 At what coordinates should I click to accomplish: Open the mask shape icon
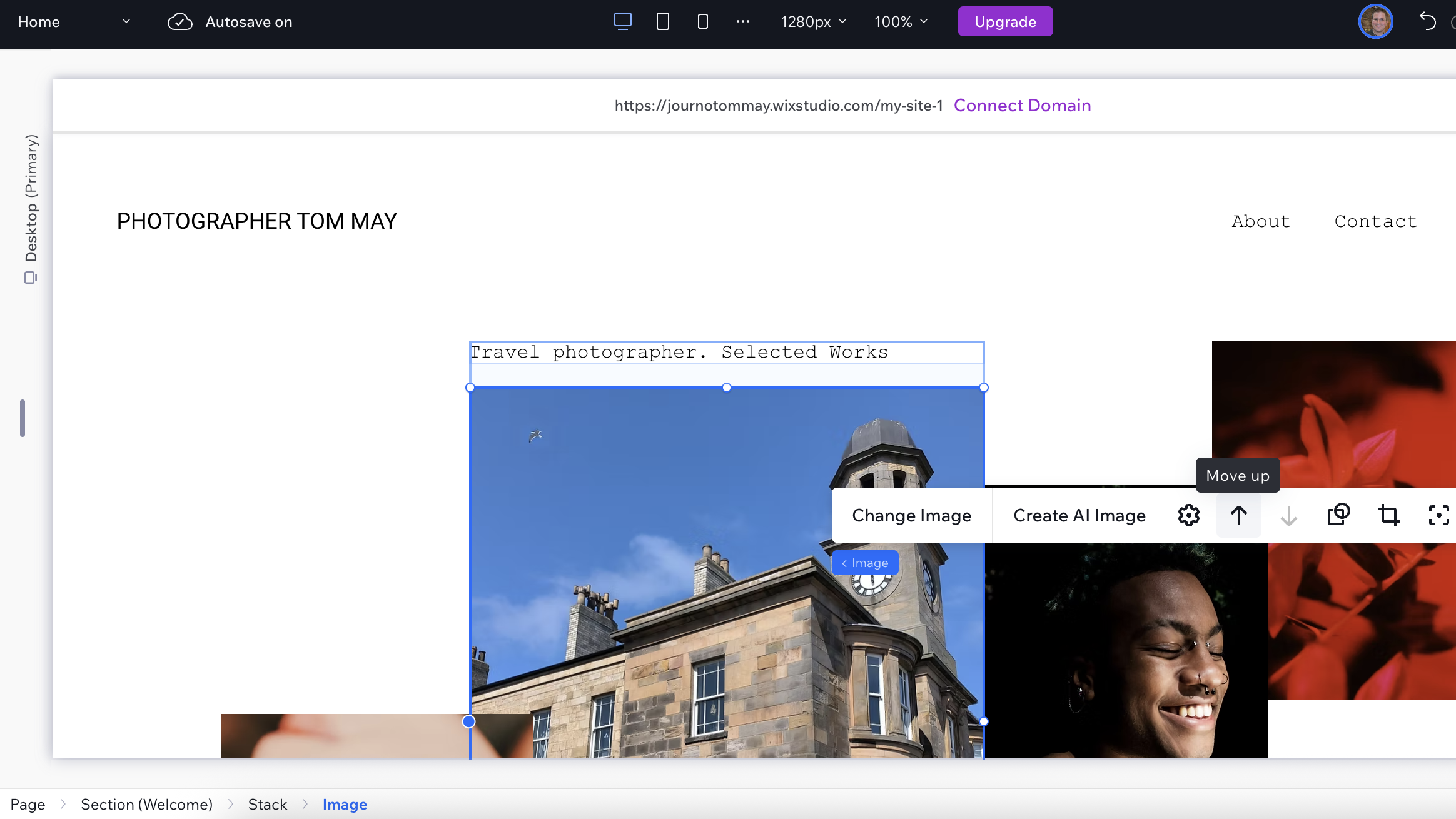1338,515
